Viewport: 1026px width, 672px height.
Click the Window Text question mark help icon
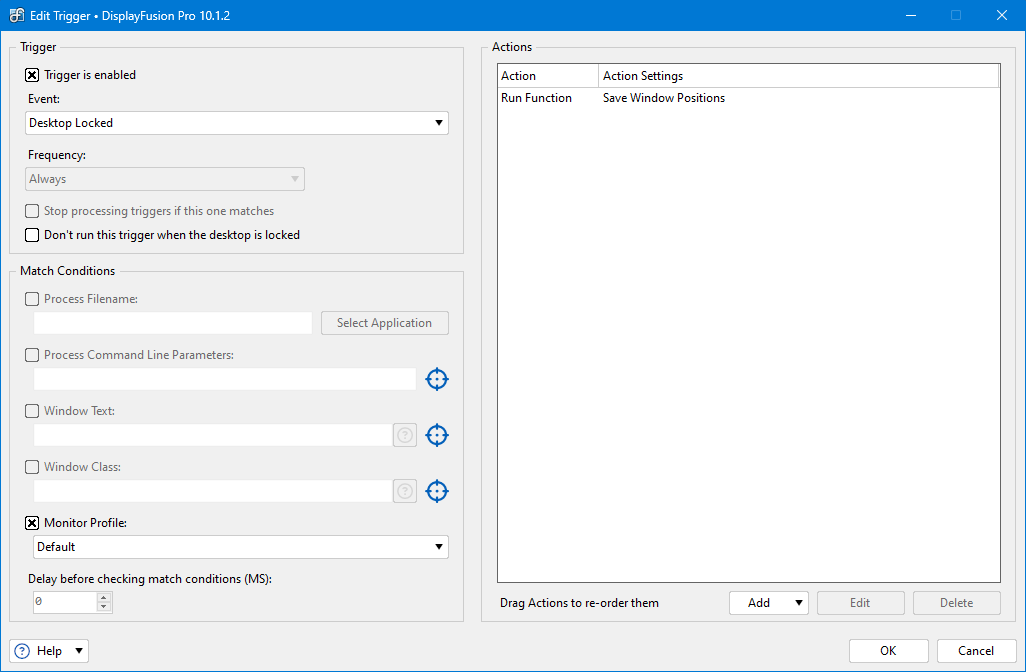click(405, 435)
